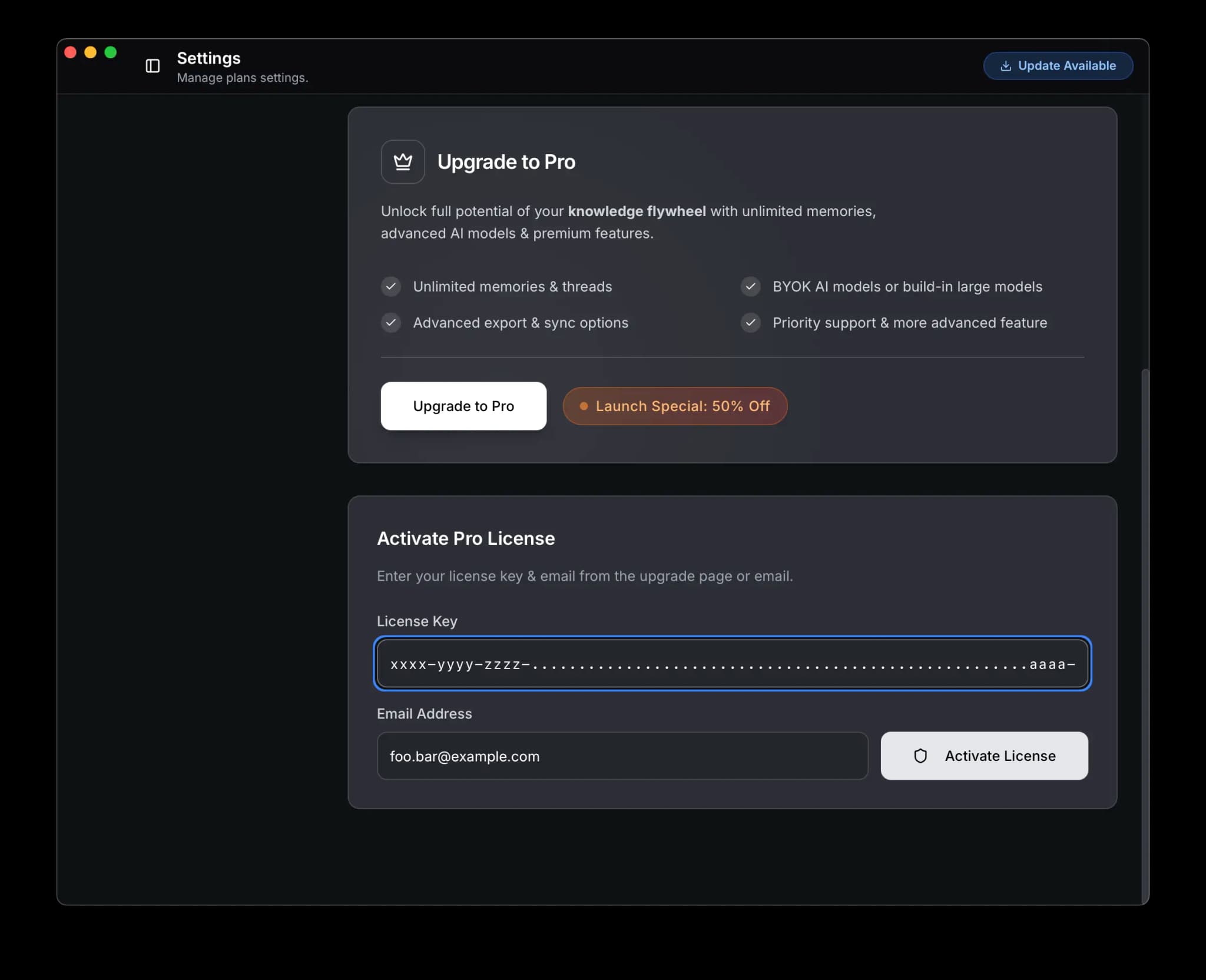The image size is (1206, 980).
Task: Click checkmark icon beside Priority support
Action: point(750,323)
